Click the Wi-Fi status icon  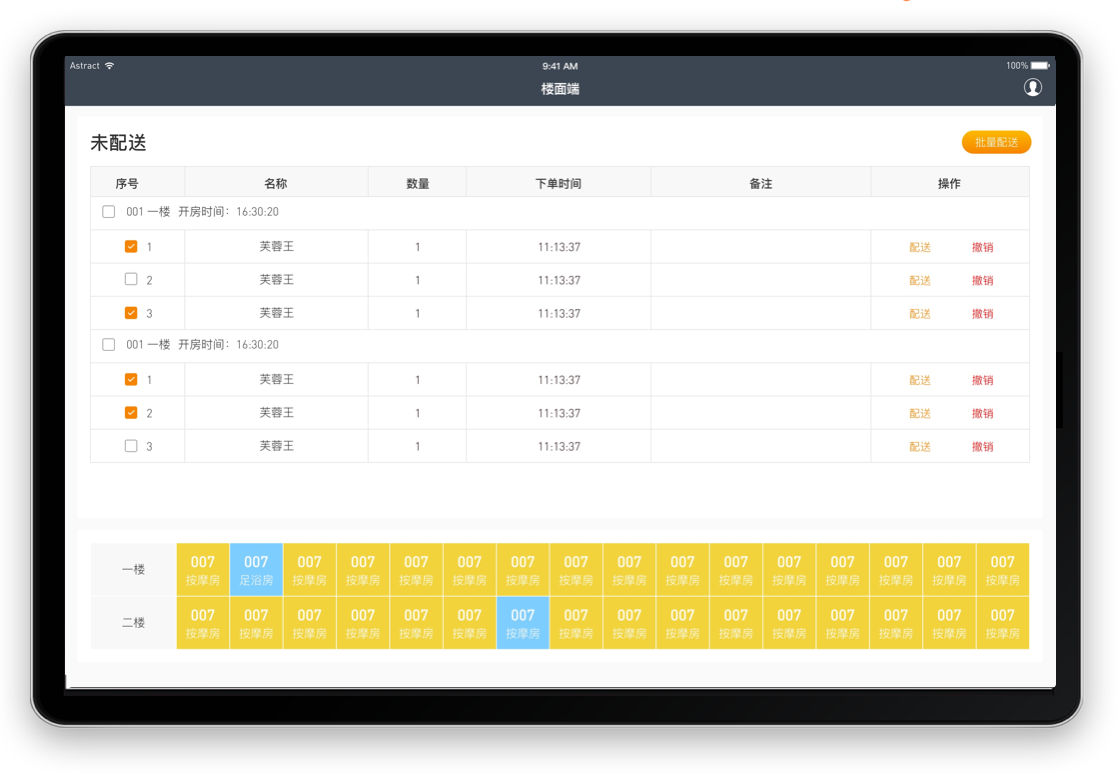coord(109,66)
